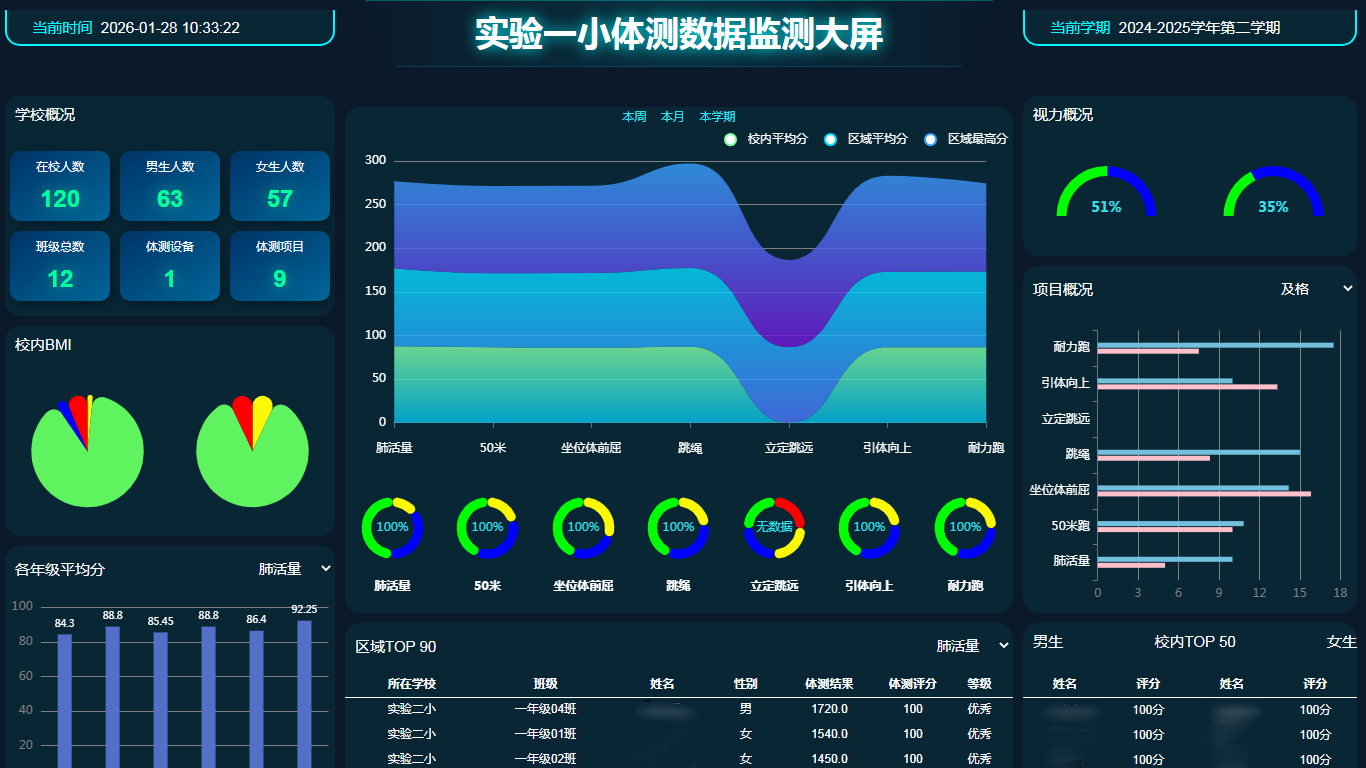Click the 耐力跑 donut ring chart

click(965, 527)
